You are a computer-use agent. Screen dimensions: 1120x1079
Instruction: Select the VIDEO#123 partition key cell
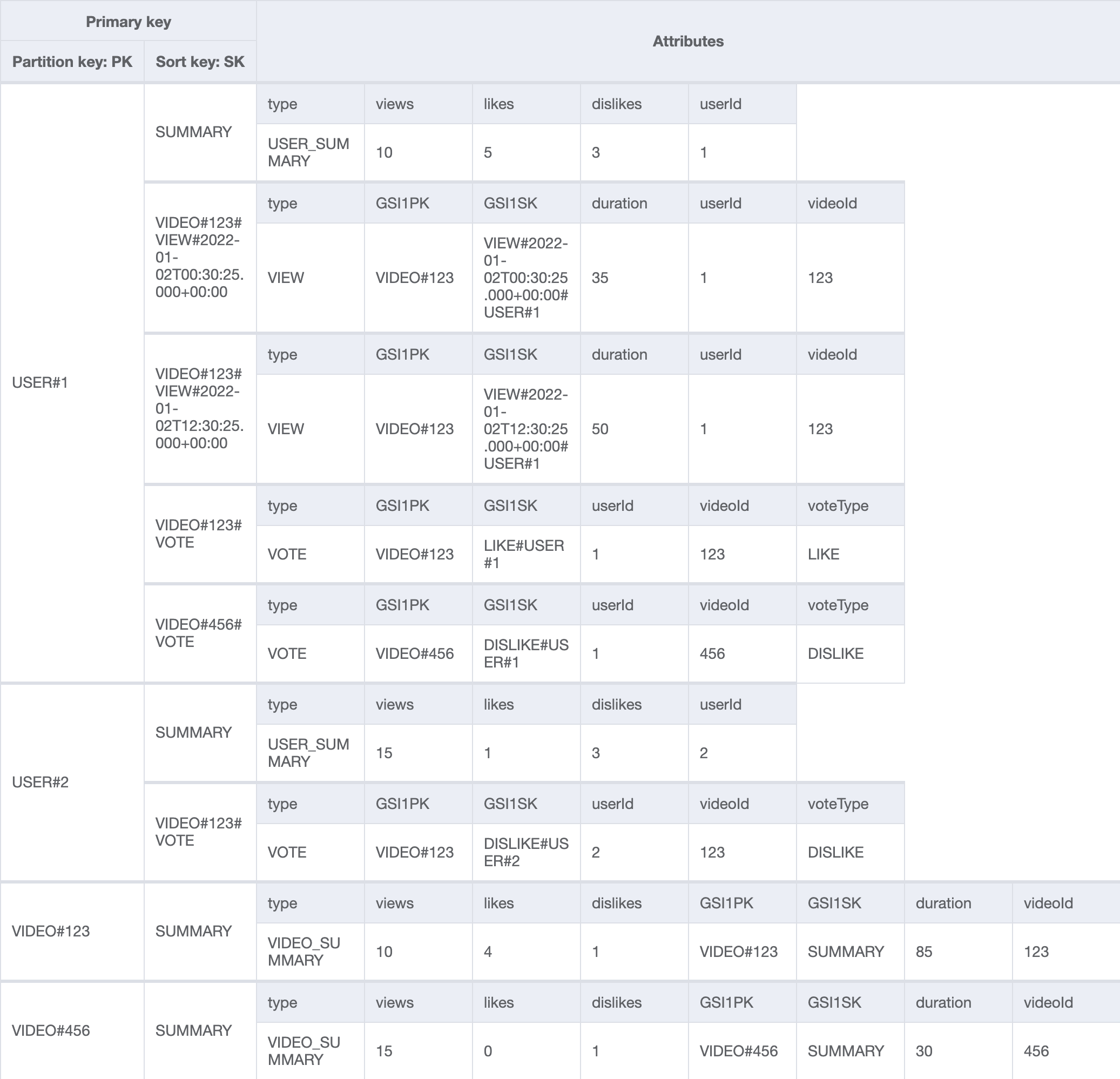(72, 931)
